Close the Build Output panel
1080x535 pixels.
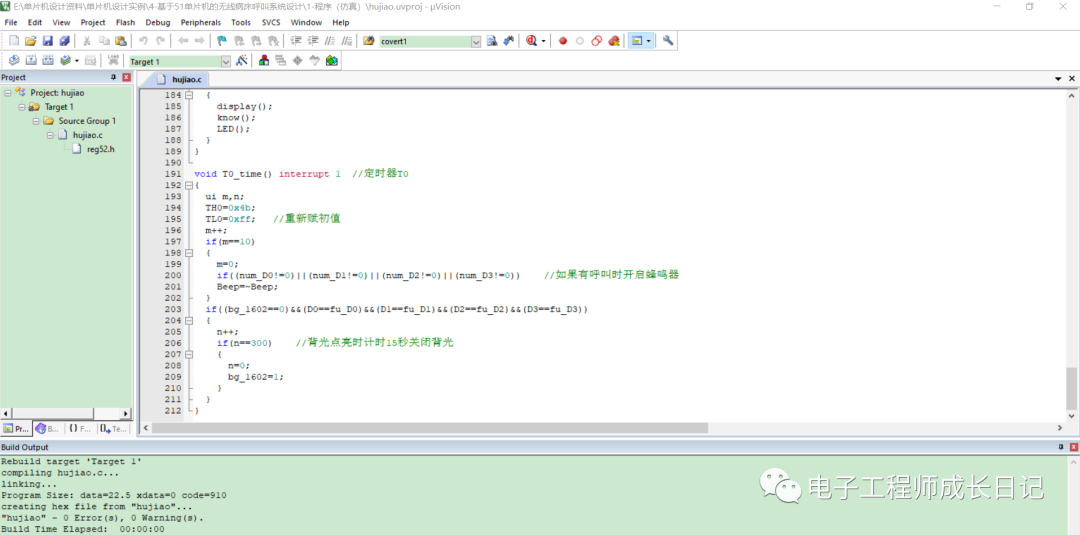click(1073, 447)
